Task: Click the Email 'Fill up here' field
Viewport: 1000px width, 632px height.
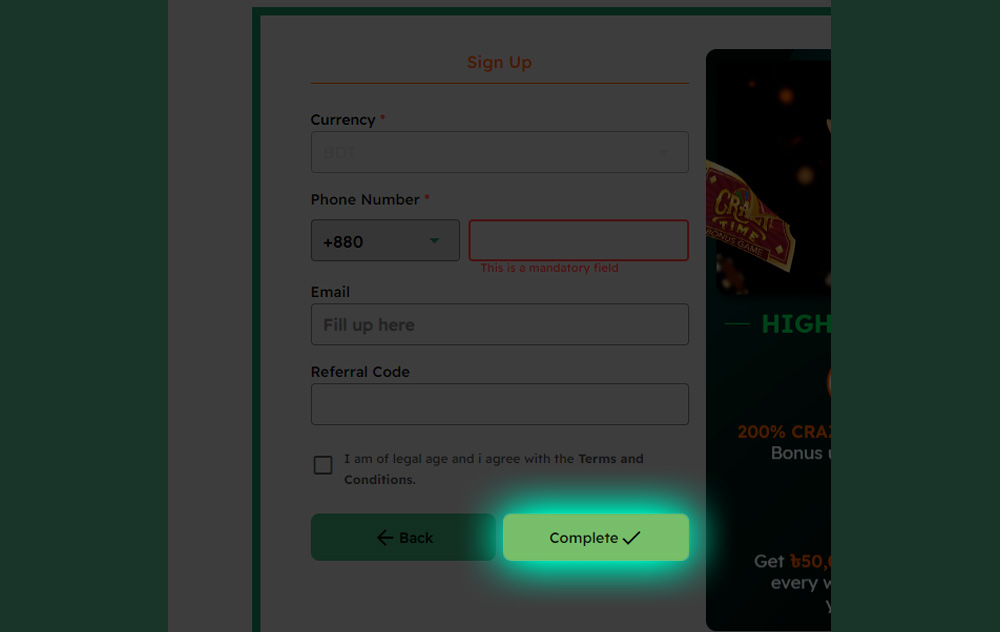Action: pyautogui.click(x=499, y=325)
